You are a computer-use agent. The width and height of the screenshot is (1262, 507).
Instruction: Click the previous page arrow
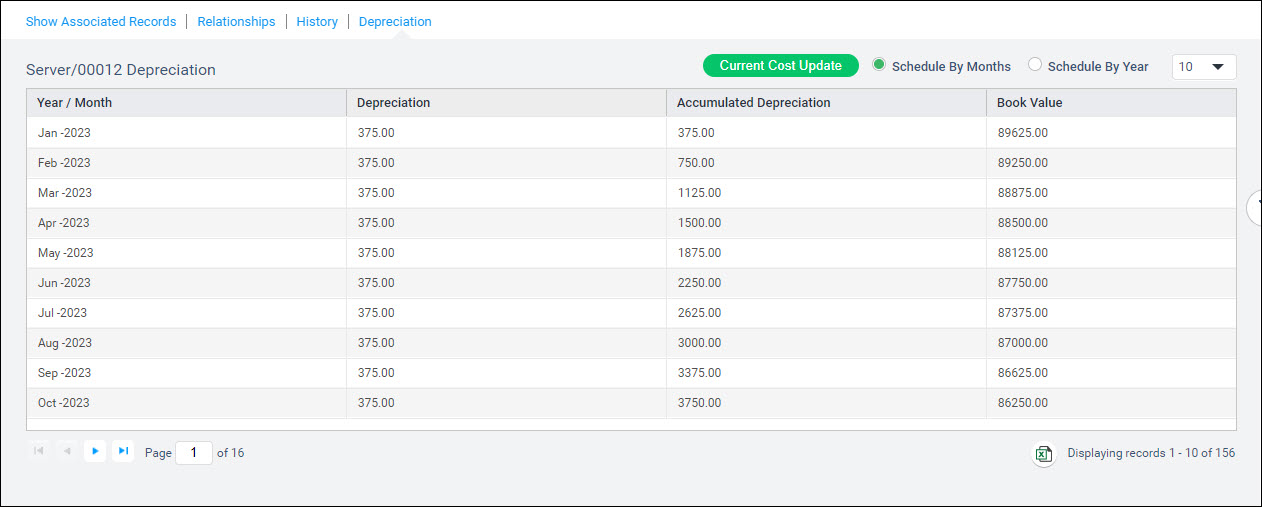pyautogui.click(x=67, y=452)
